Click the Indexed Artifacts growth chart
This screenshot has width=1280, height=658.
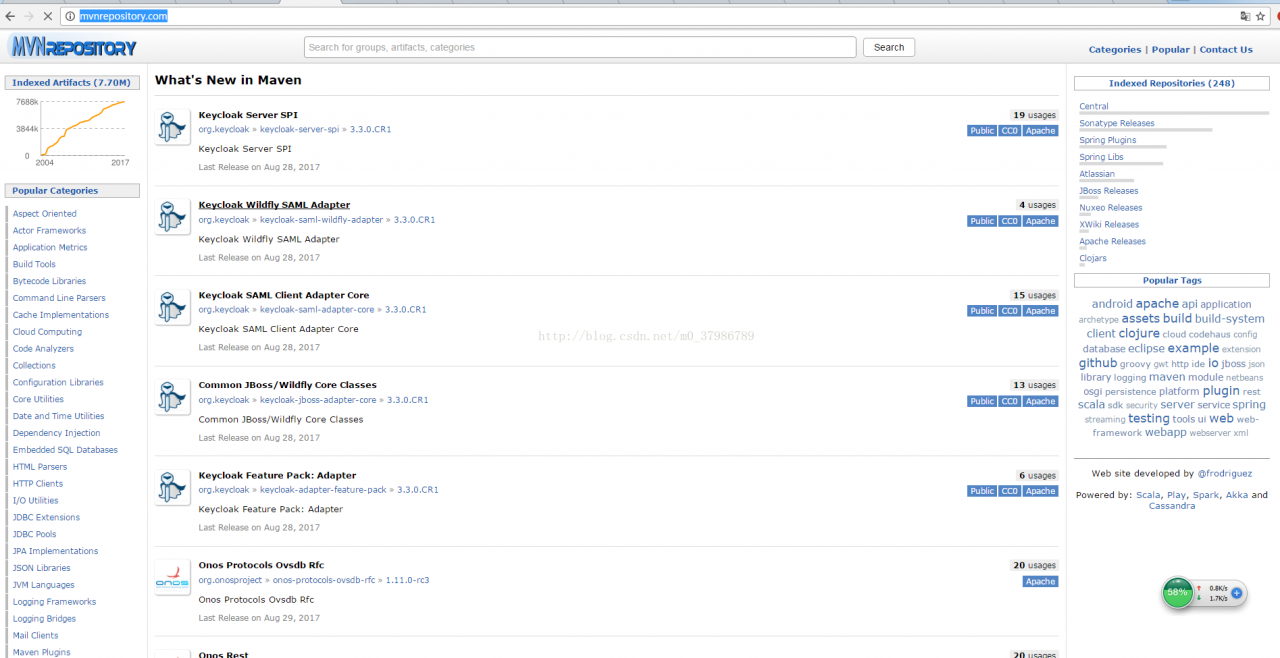[72, 130]
